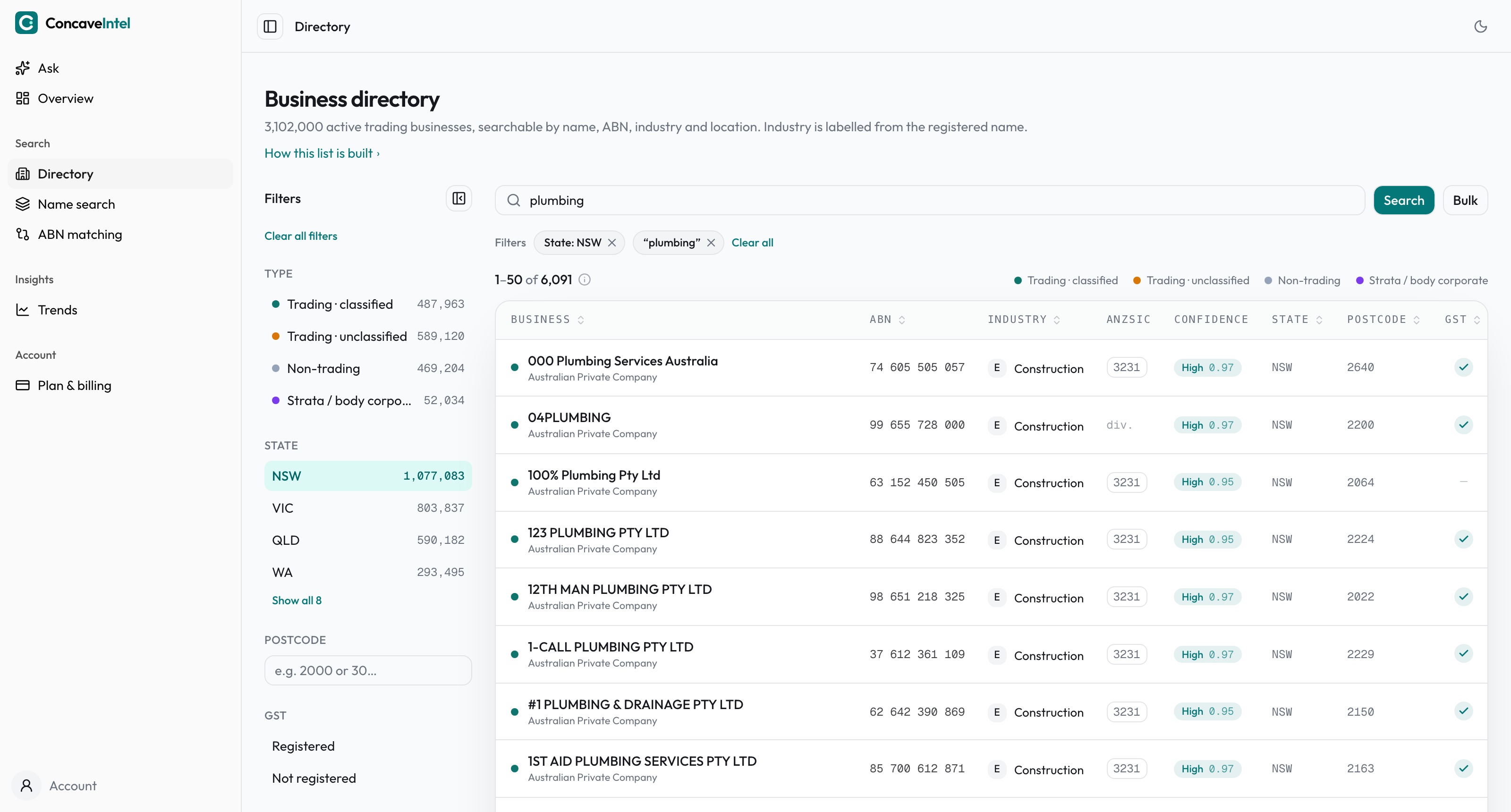Viewport: 1511px width, 812px height.
Task: Click the ConcaveIntel logo icon
Action: coord(26,23)
